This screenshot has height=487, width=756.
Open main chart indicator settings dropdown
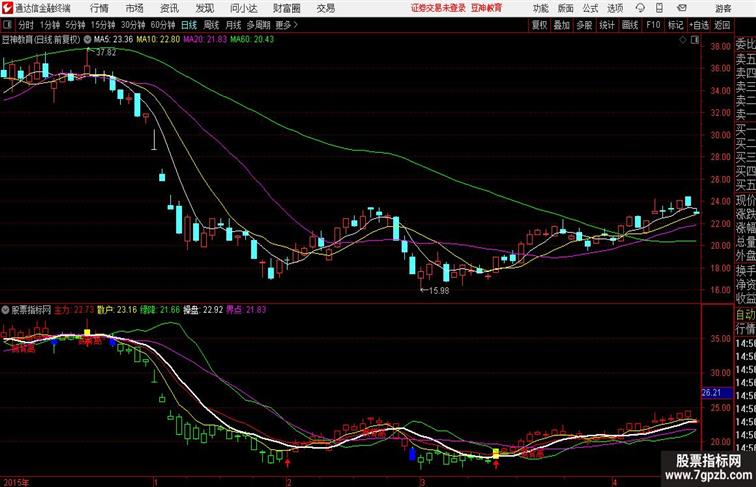[x=87, y=40]
